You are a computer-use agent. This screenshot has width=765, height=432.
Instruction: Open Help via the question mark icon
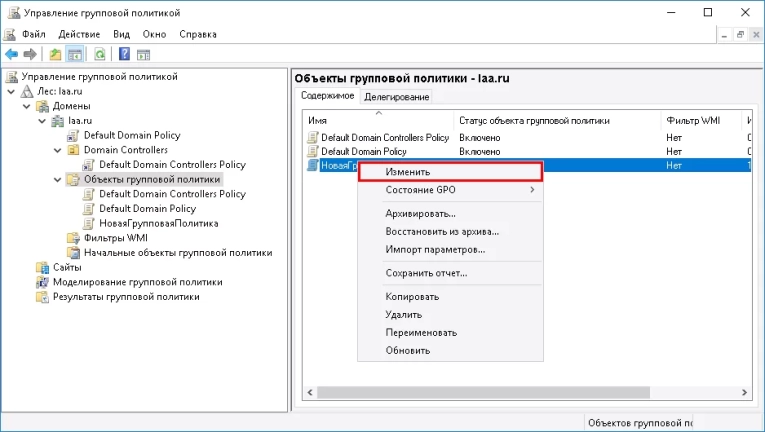[125, 54]
